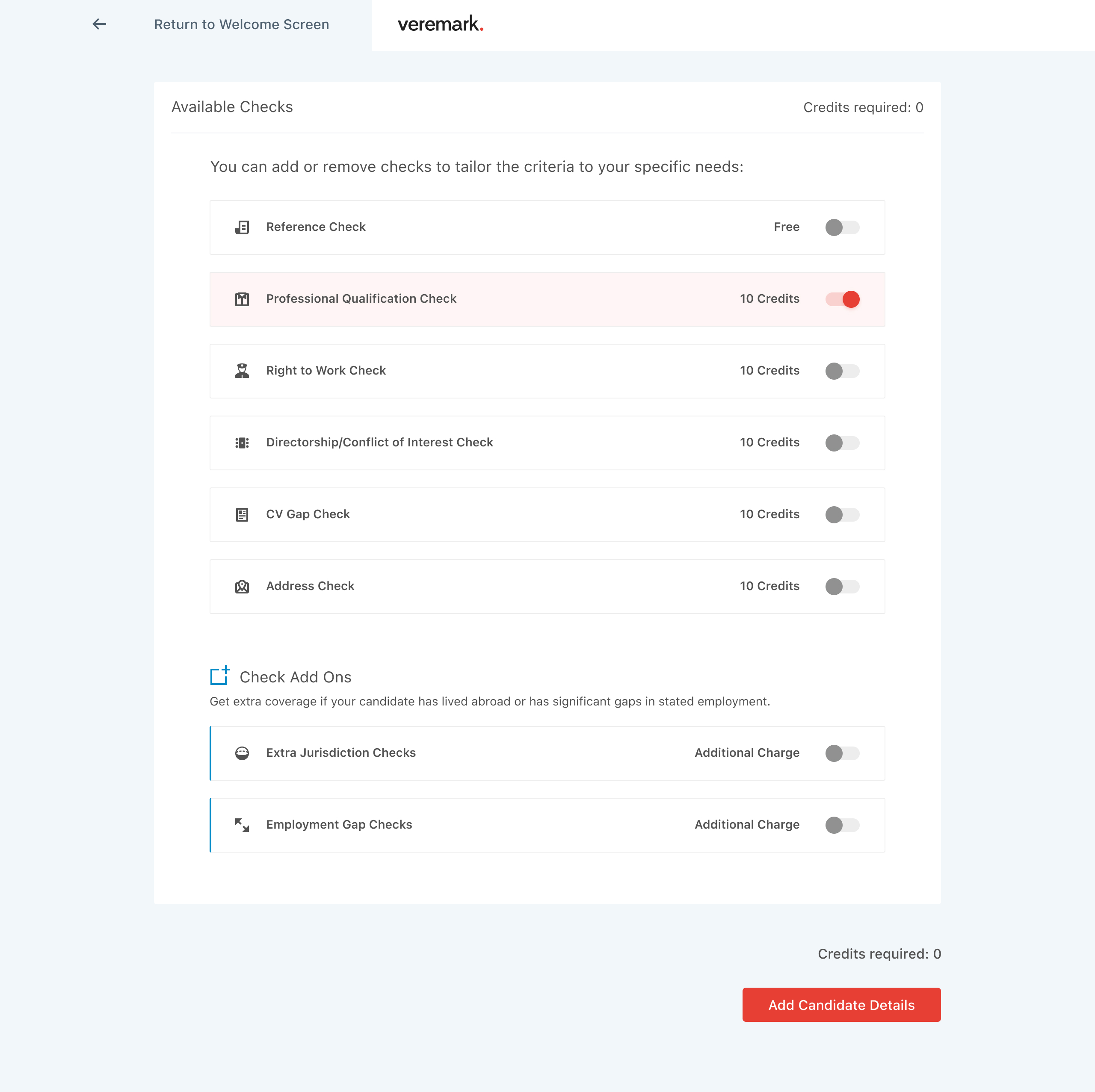1095x1092 pixels.
Task: Click the Professional Qualification Check icon
Action: [242, 299]
